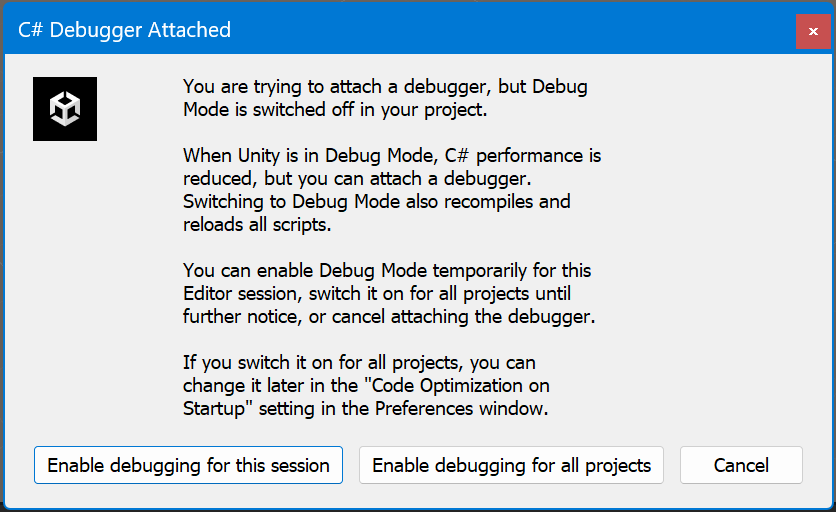Click the line "further notice, or cancel attaching"
This screenshot has width=836, height=512.
pyautogui.click(x=389, y=317)
